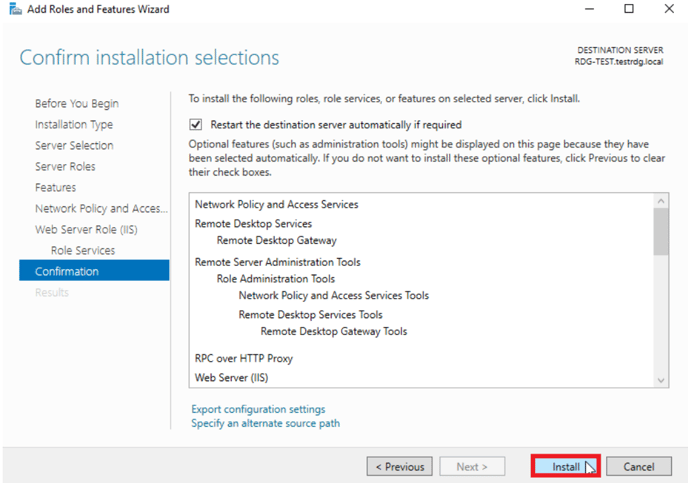Image resolution: width=688 pixels, height=483 pixels.
Task: Close the Add Roles and Features Wizard
Action: point(669,9)
